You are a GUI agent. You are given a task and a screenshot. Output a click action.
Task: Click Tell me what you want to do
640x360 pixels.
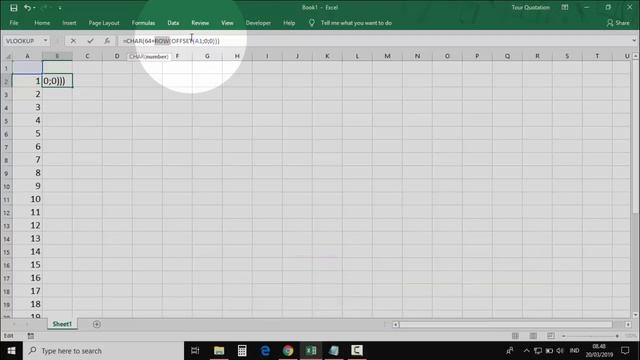click(x=356, y=23)
